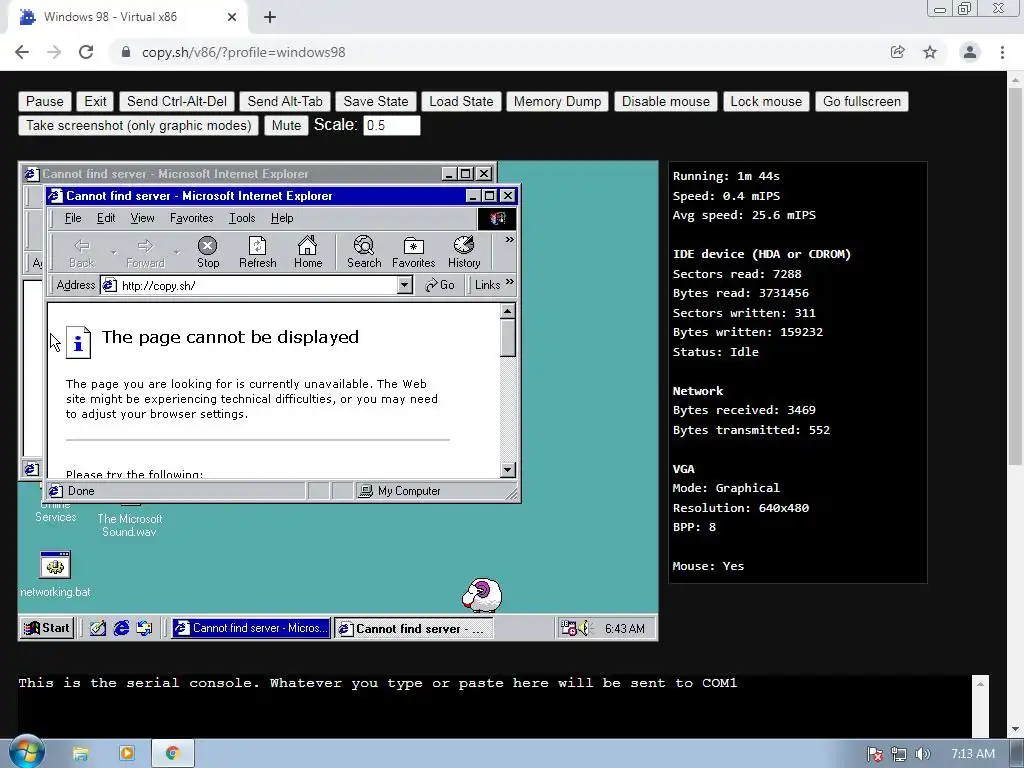Click the volume speaker icon in Windows 98 tray
Screen dimensions: 1024x768
584,628
